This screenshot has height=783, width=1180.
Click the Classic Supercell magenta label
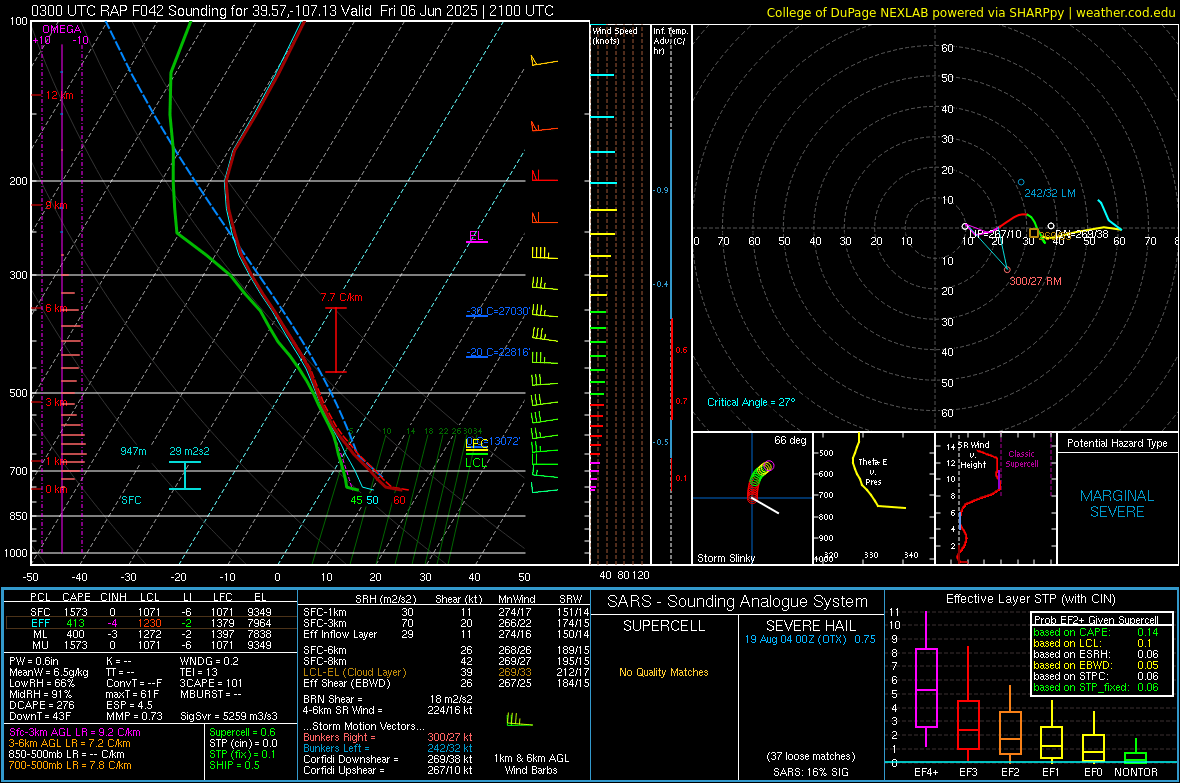[x=1022, y=459]
